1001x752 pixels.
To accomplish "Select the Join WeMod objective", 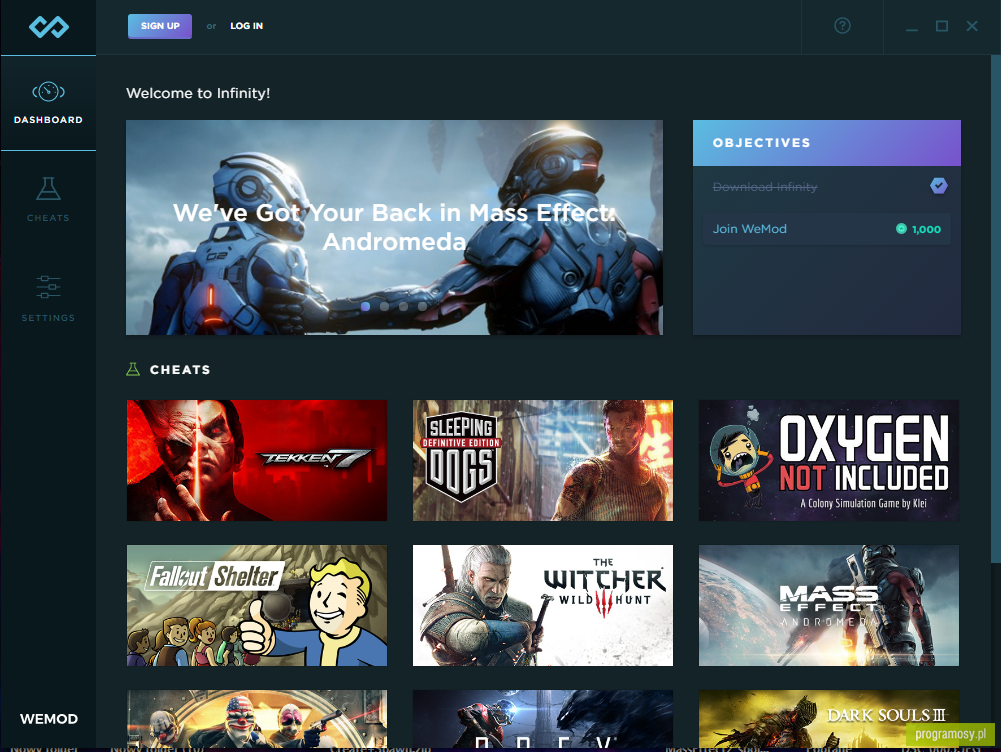I will coord(827,229).
